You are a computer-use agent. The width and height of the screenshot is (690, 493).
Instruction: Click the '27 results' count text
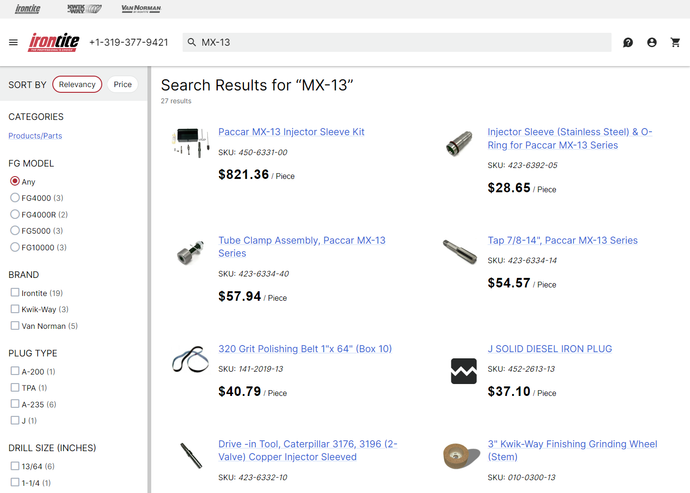(x=176, y=101)
